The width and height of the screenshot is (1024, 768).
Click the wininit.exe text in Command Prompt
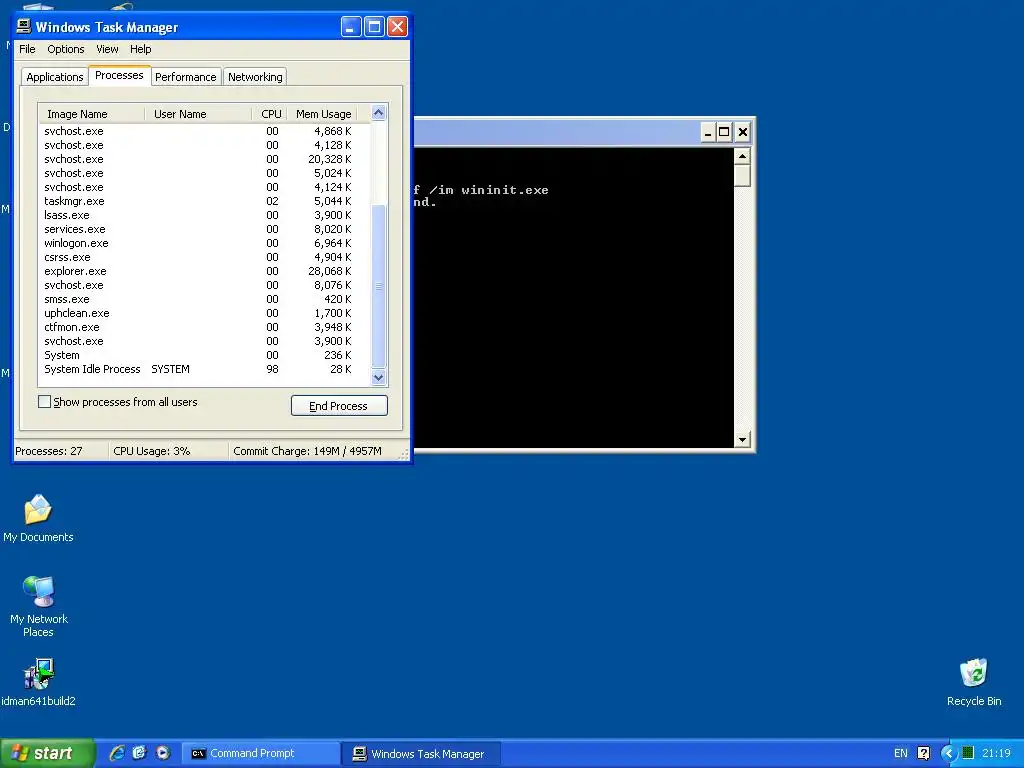(x=505, y=190)
